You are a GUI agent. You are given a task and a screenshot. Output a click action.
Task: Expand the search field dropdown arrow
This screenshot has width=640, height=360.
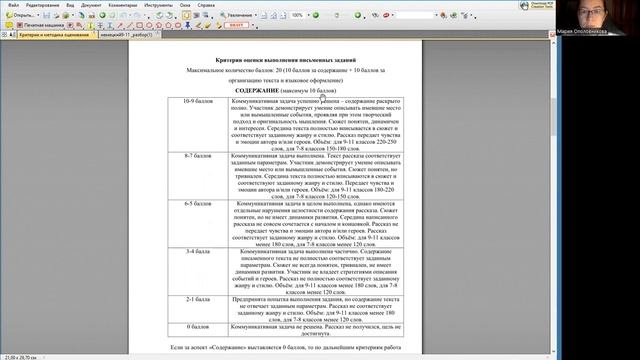click(x=436, y=15)
